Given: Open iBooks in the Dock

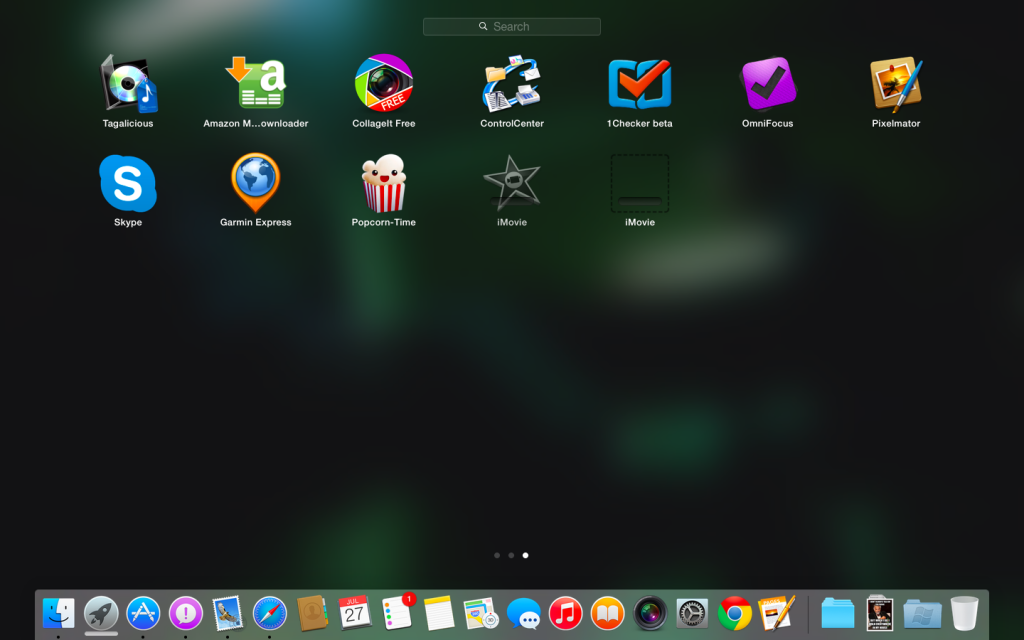Looking at the screenshot, I should pyautogui.click(x=608, y=613).
